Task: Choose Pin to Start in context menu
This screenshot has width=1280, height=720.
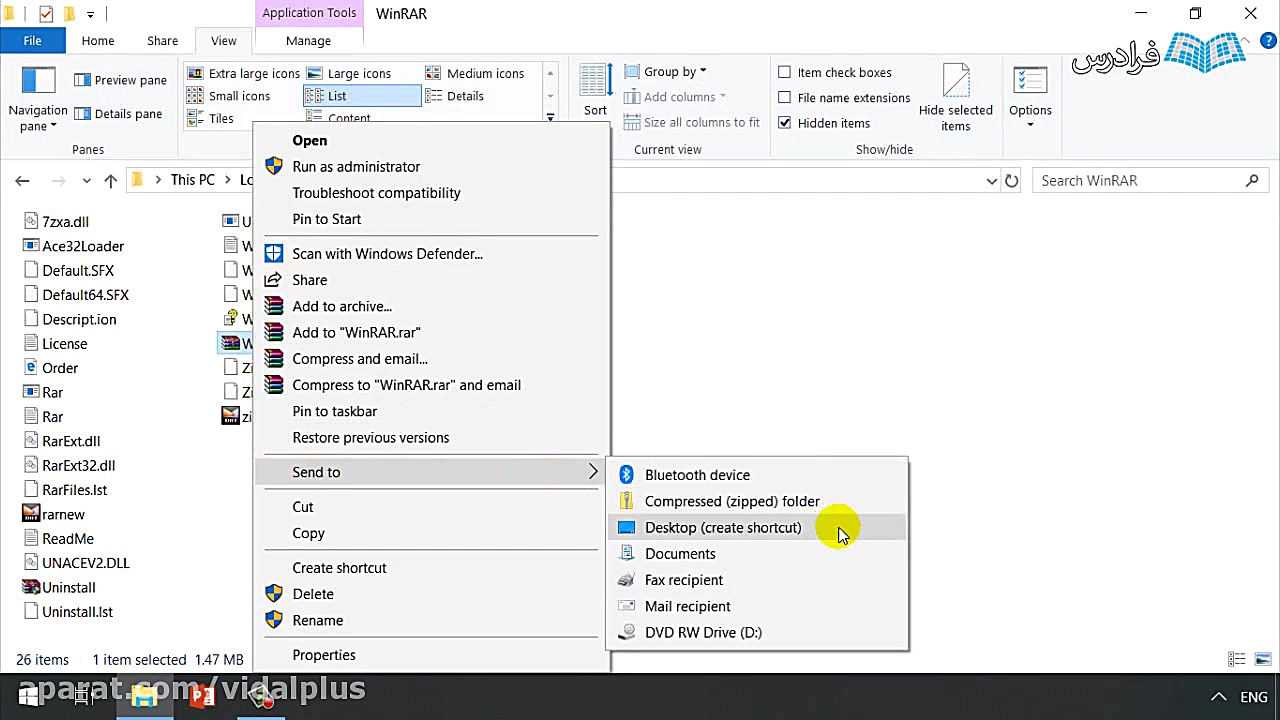Action: 327,219
